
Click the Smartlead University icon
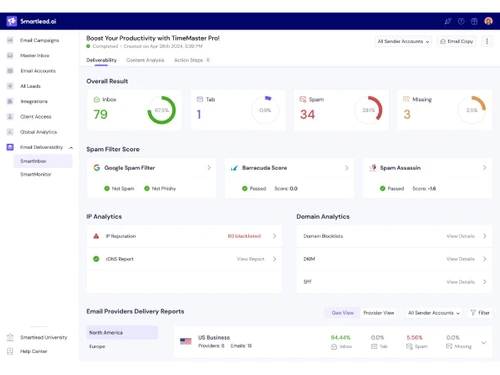tap(10, 337)
